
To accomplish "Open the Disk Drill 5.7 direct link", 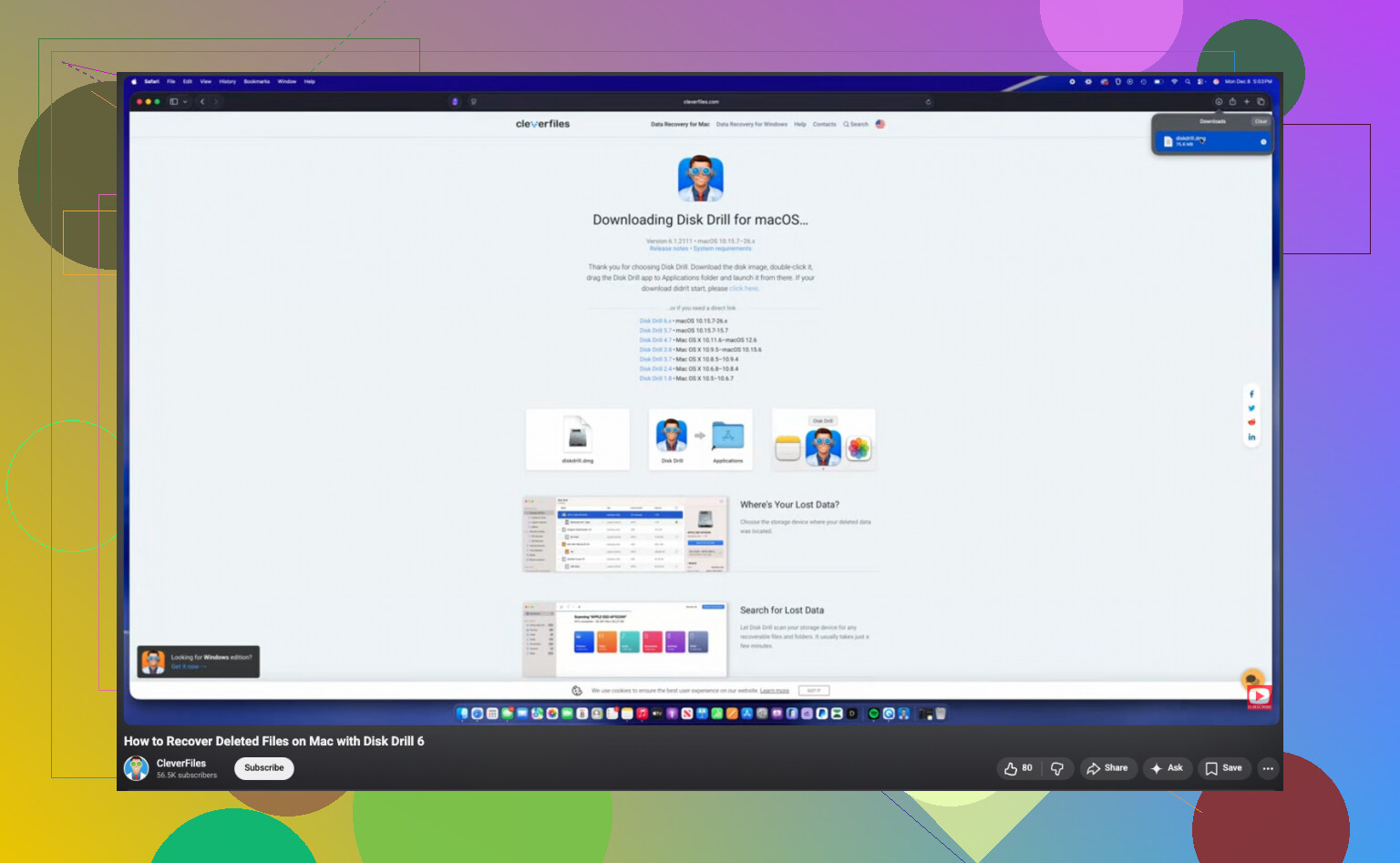I will tap(654, 331).
